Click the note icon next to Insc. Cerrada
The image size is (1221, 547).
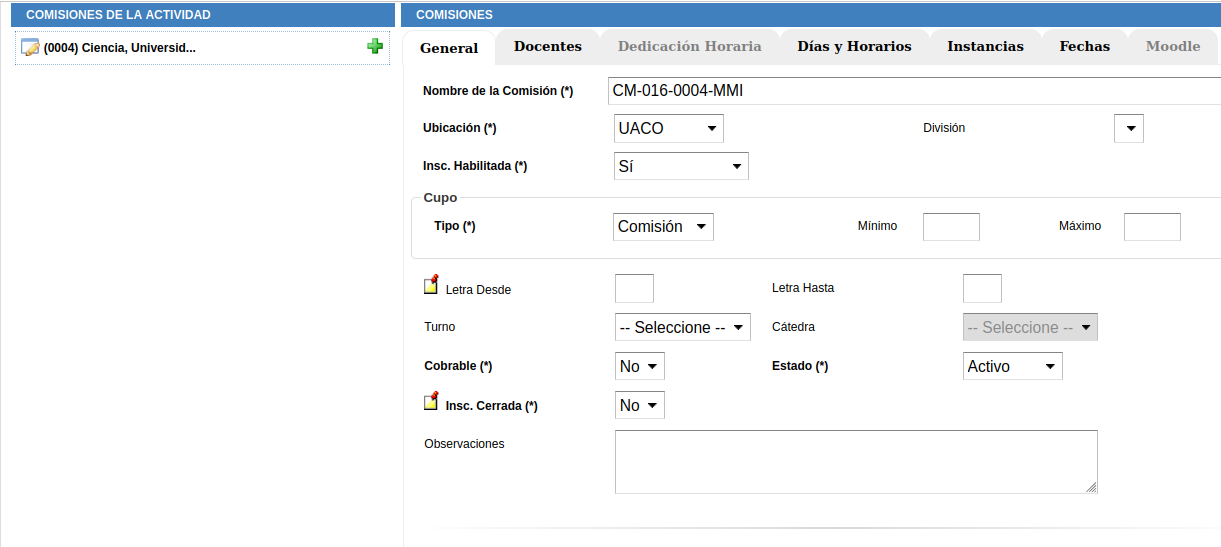point(431,402)
